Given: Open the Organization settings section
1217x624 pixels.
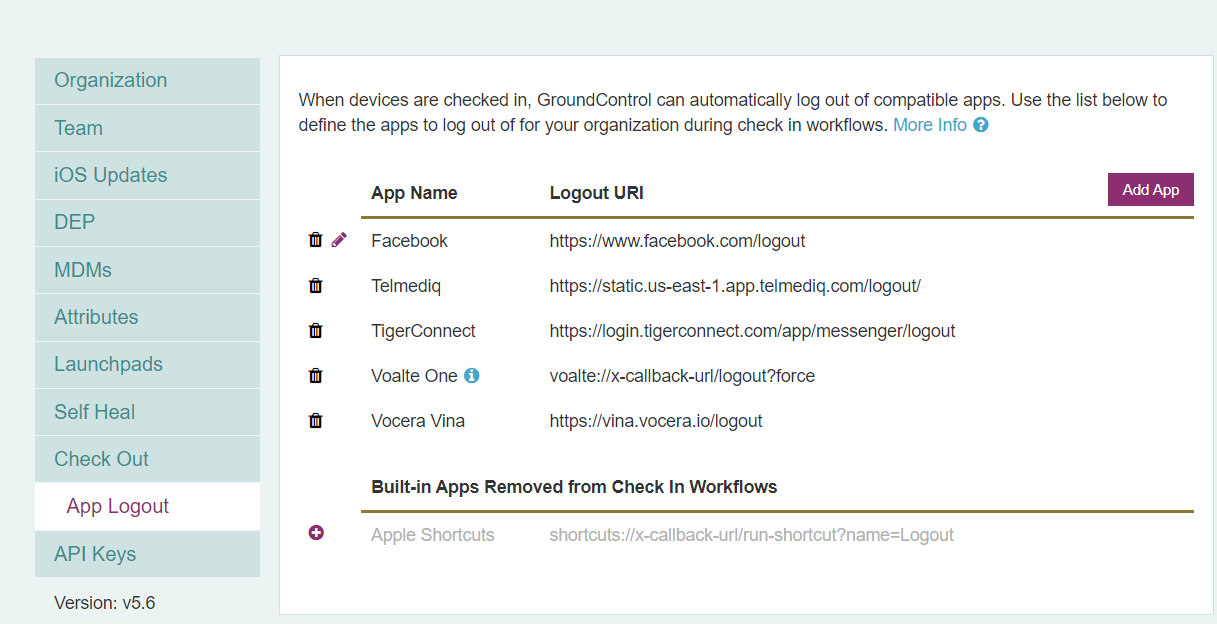Looking at the screenshot, I should click(147, 81).
